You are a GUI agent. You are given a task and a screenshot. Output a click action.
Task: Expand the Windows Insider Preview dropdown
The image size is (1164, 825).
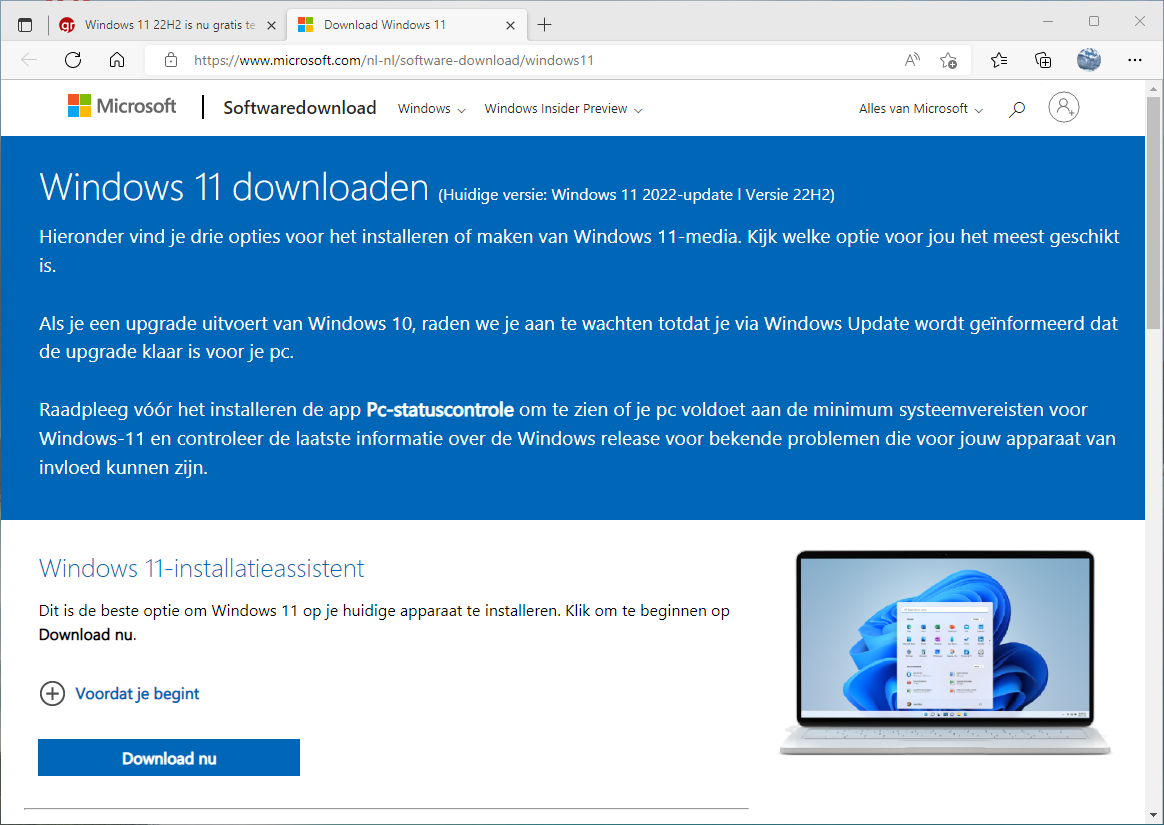pos(563,109)
